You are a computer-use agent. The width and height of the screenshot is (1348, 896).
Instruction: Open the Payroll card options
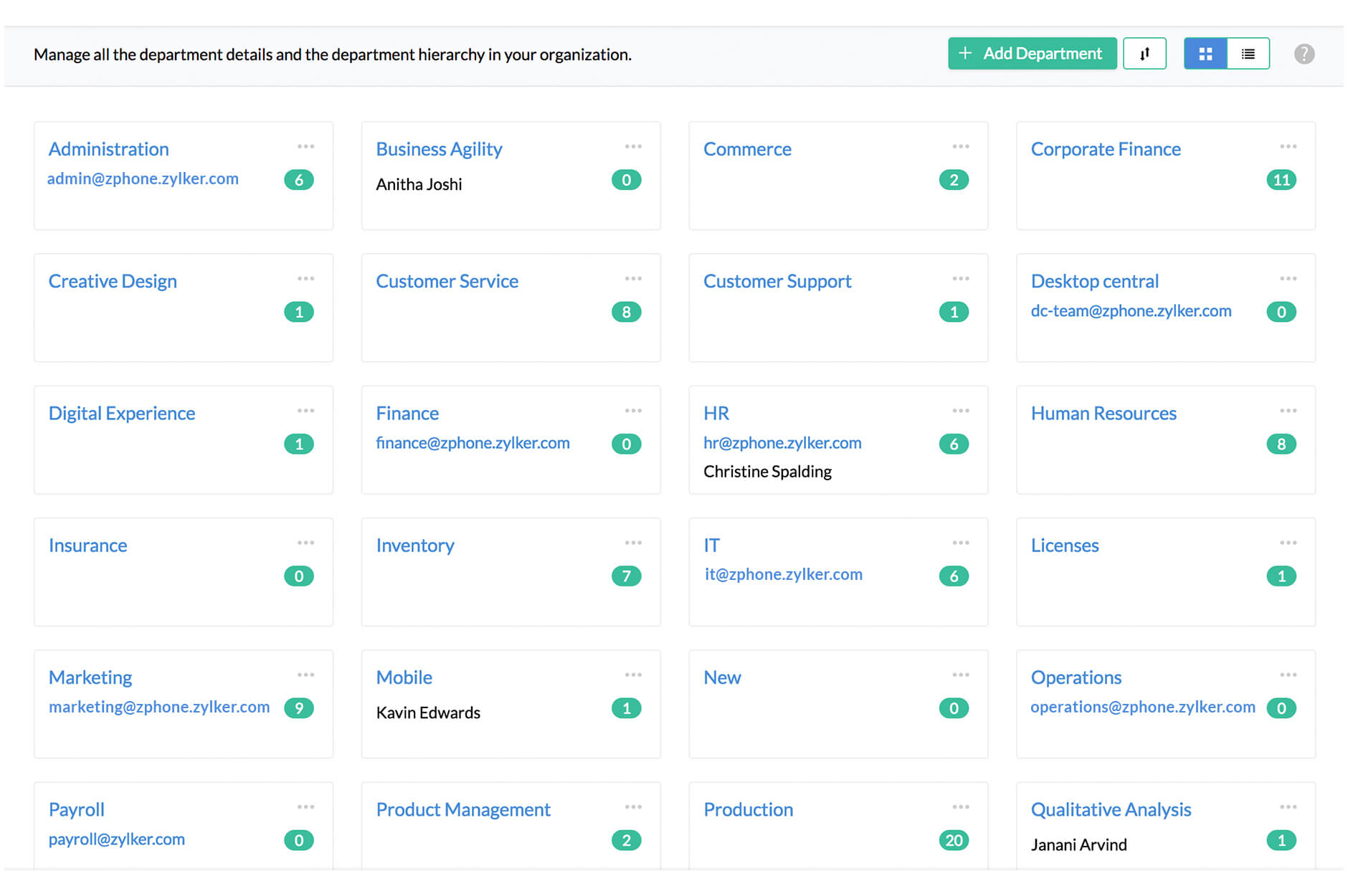[x=306, y=806]
